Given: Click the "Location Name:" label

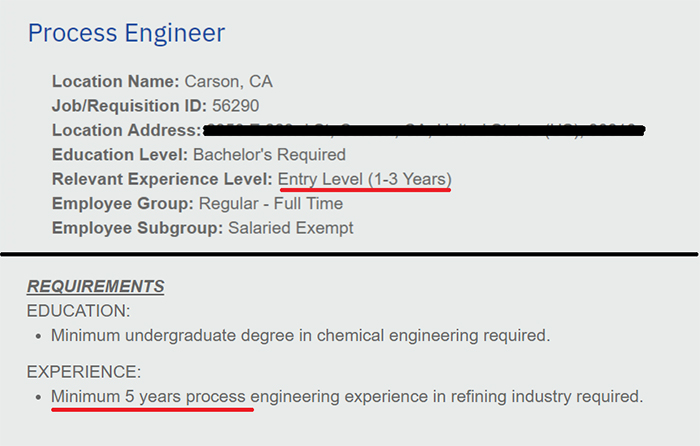Looking at the screenshot, I should click(116, 81).
